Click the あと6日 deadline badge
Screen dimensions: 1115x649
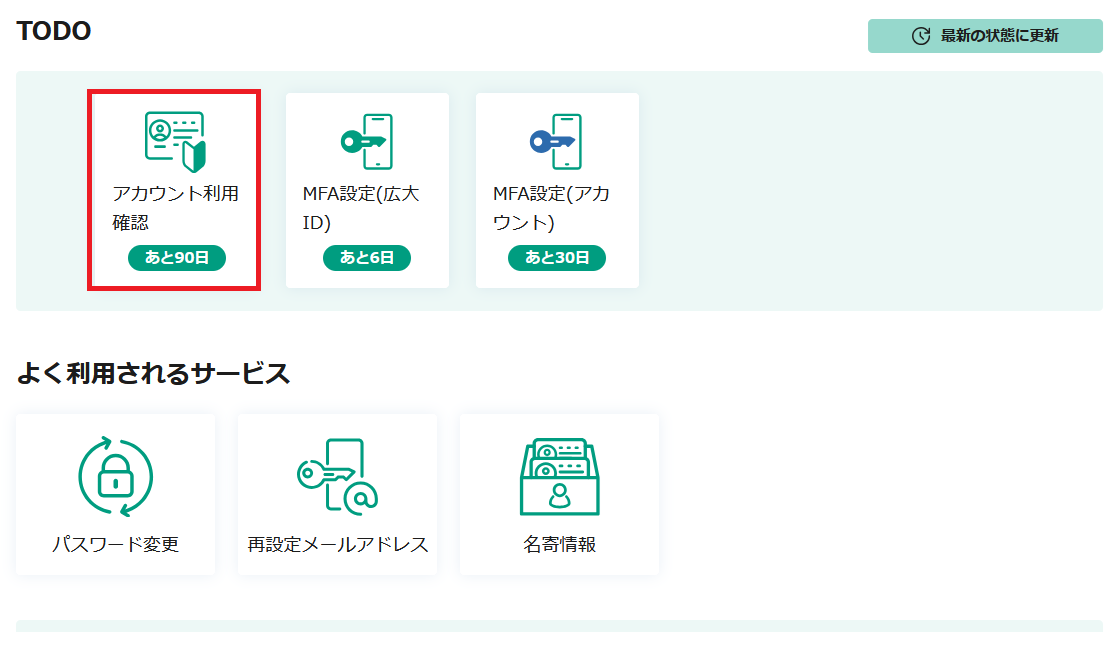click(x=367, y=258)
